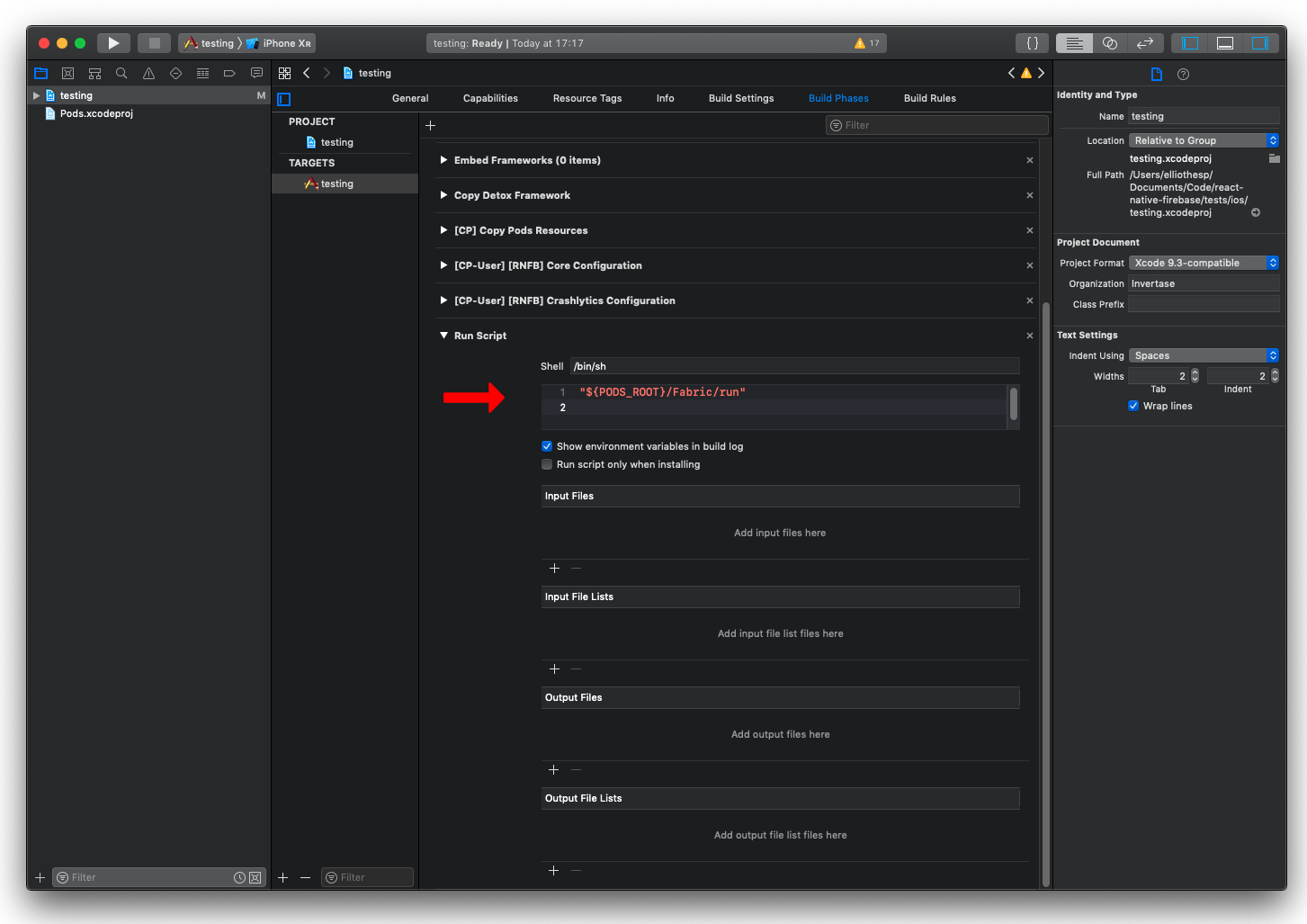Click the Shell path input field
Viewport: 1307px width, 924px height.
(794, 366)
